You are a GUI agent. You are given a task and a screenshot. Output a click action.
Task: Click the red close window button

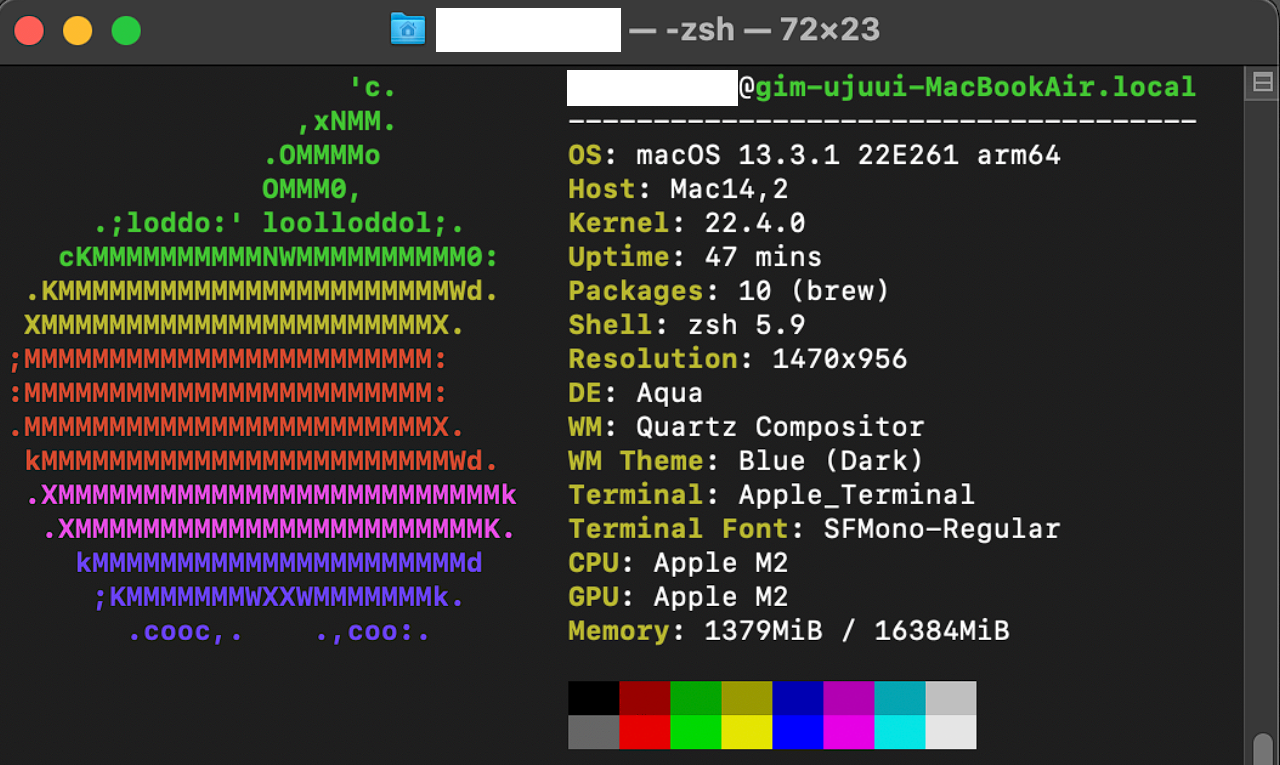click(29, 30)
